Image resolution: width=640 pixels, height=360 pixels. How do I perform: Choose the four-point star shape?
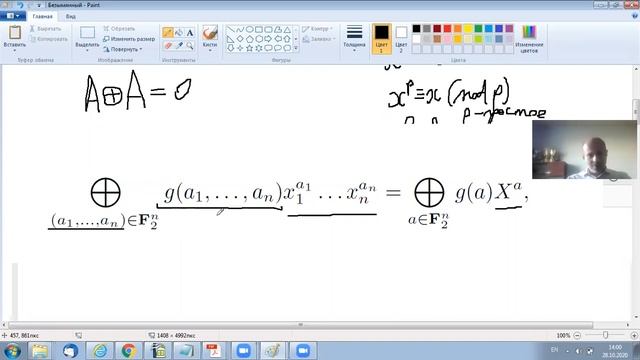[240, 48]
